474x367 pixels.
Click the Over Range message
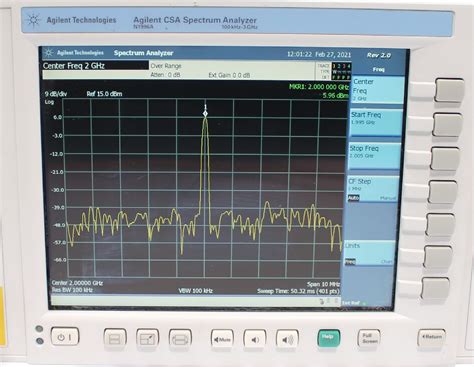click(x=166, y=66)
